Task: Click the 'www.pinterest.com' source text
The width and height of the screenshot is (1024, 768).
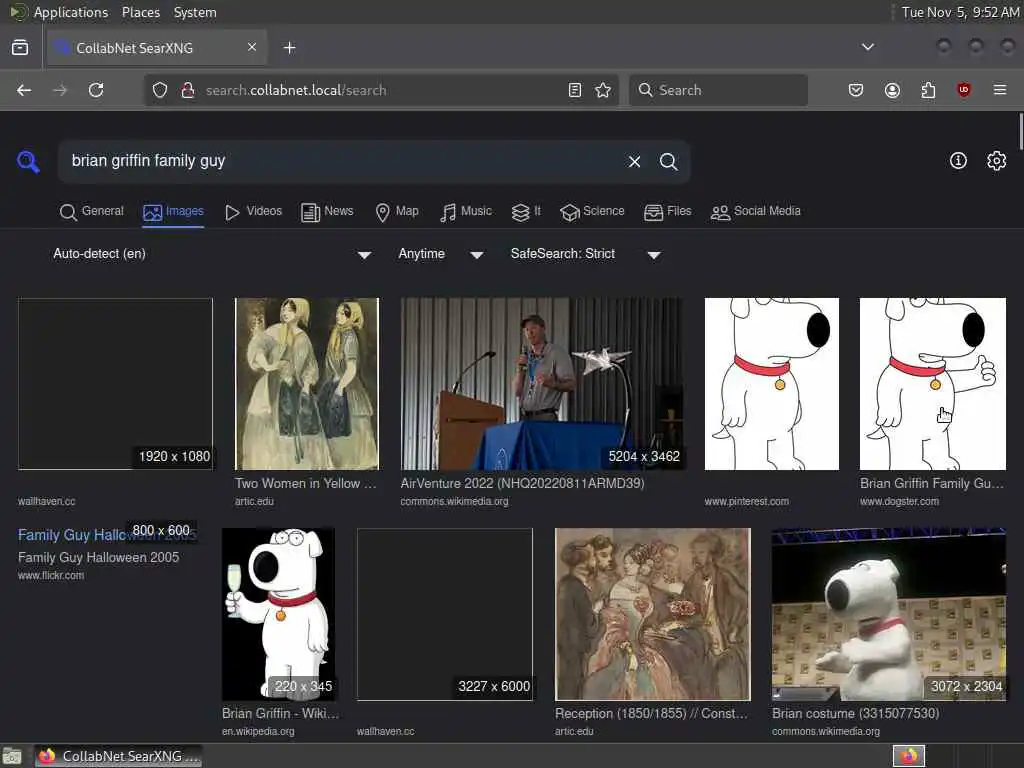Action: tap(746, 502)
